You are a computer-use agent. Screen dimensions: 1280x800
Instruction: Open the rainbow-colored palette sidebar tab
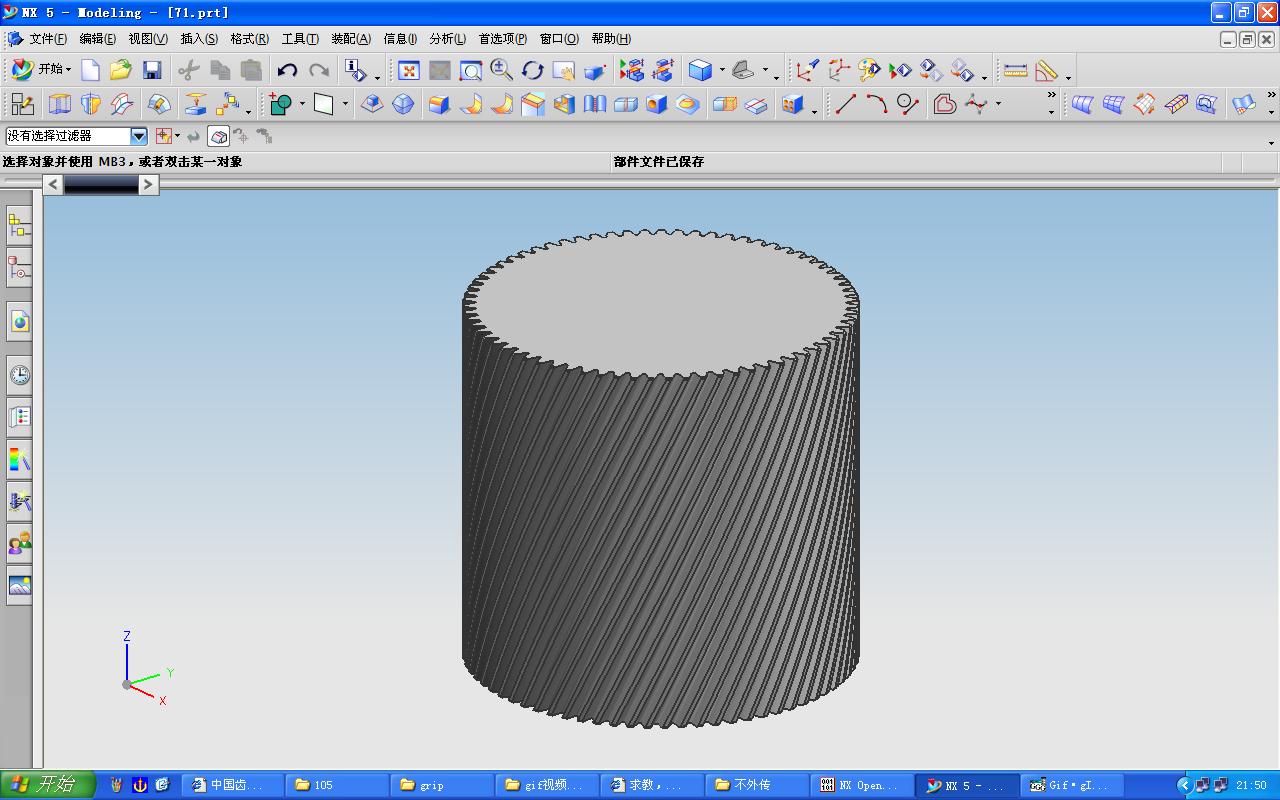[19, 459]
